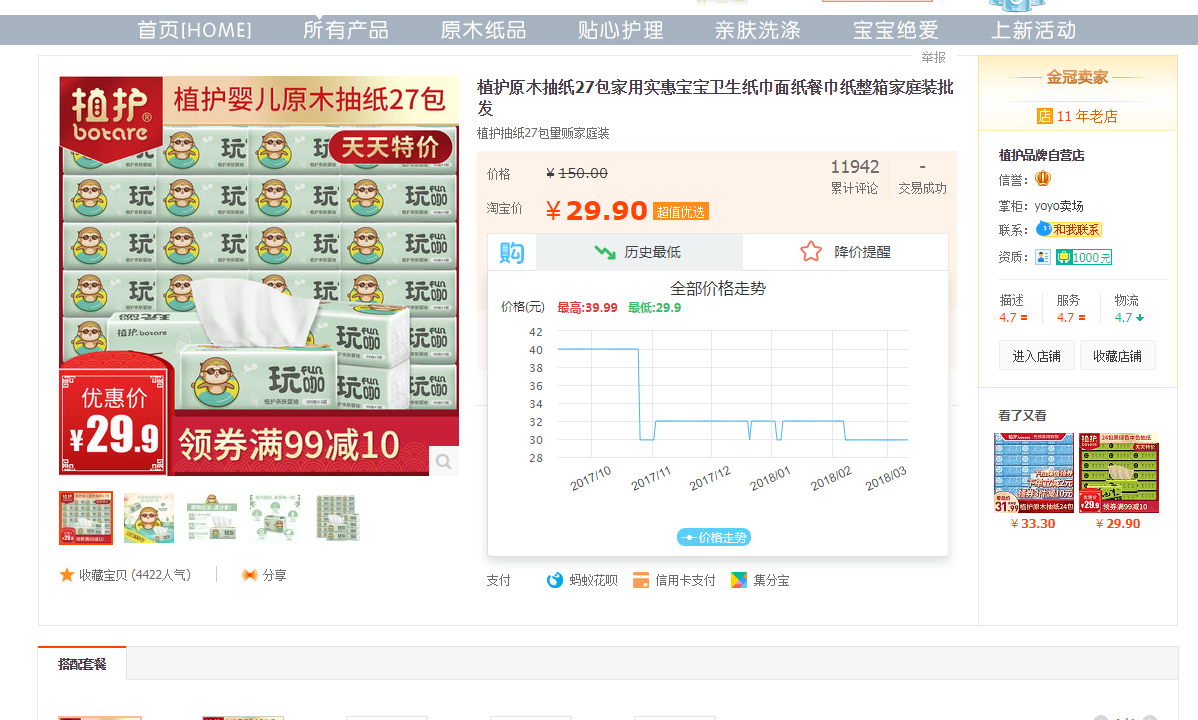
Task: Click the product title 植护原木抽纸27包
Action: click(x=715, y=97)
